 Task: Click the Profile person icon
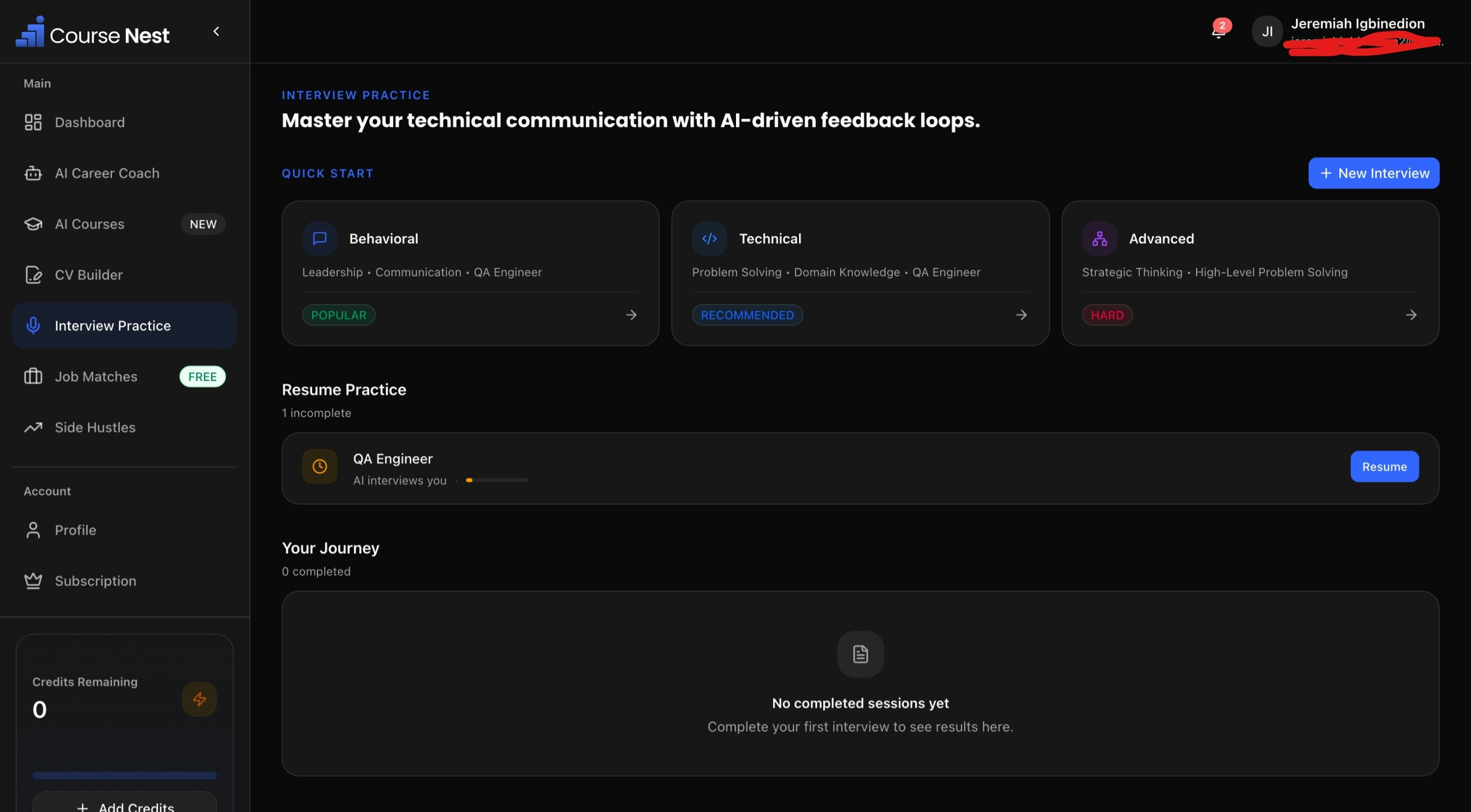pyautogui.click(x=33, y=529)
